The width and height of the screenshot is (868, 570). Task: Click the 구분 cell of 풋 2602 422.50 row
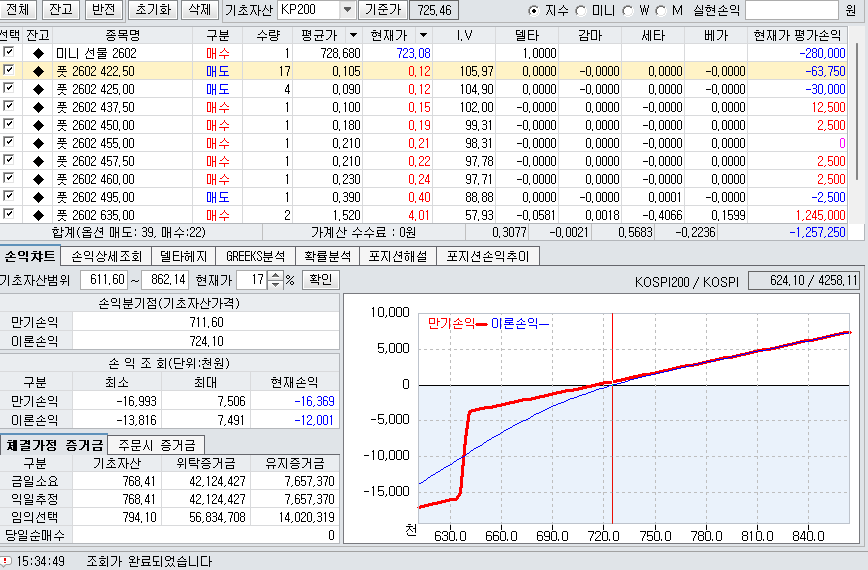pyautogui.click(x=218, y=71)
